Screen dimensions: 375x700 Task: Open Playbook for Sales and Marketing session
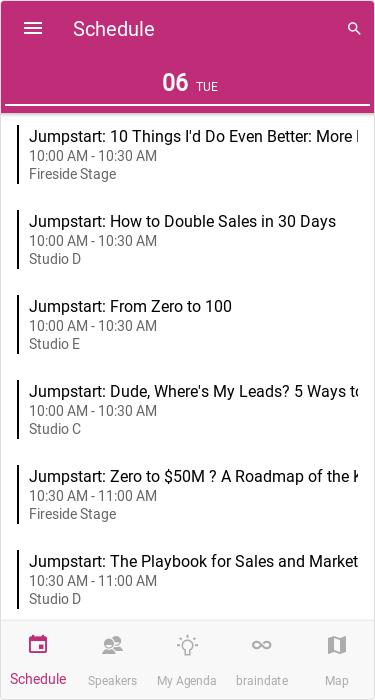pyautogui.click(x=188, y=579)
